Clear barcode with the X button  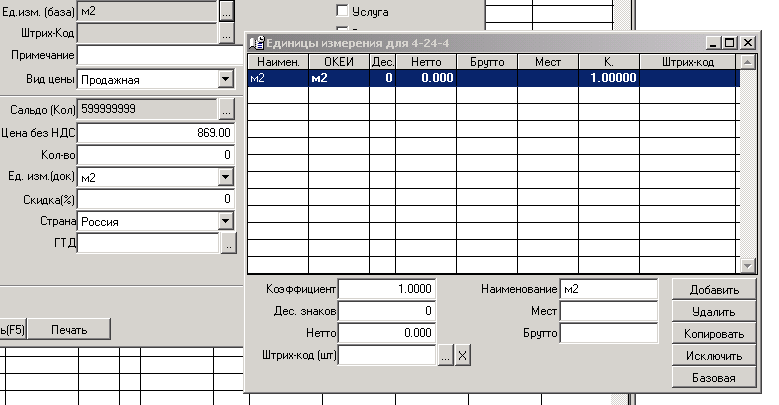(463, 355)
